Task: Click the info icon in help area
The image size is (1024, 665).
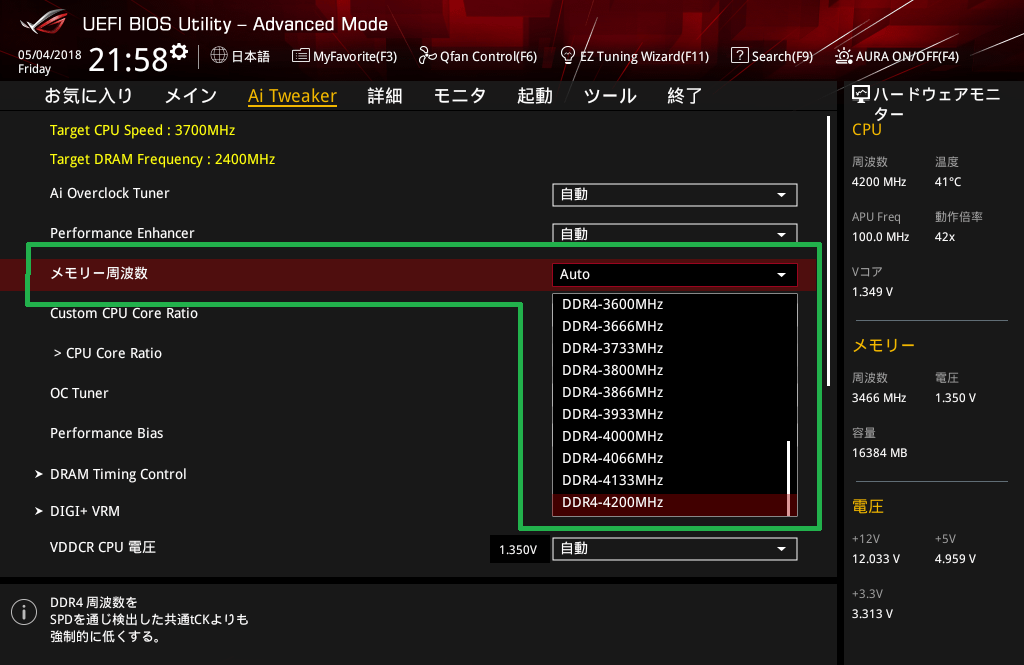Action: click(24, 612)
